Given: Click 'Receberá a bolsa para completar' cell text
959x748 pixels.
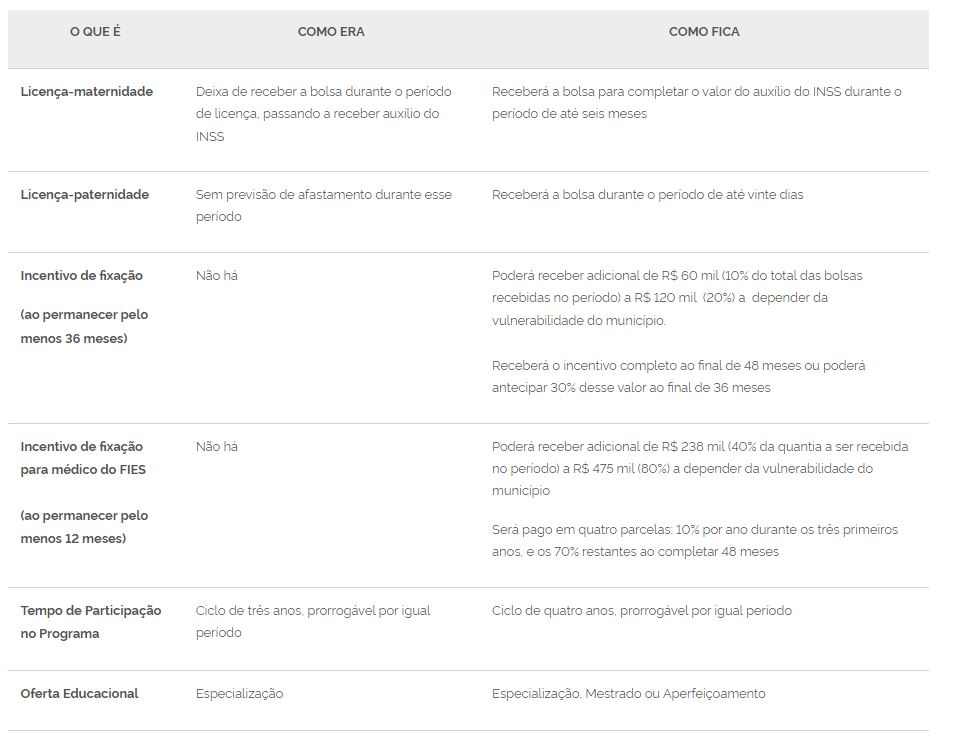Looking at the screenshot, I should pos(697,103).
